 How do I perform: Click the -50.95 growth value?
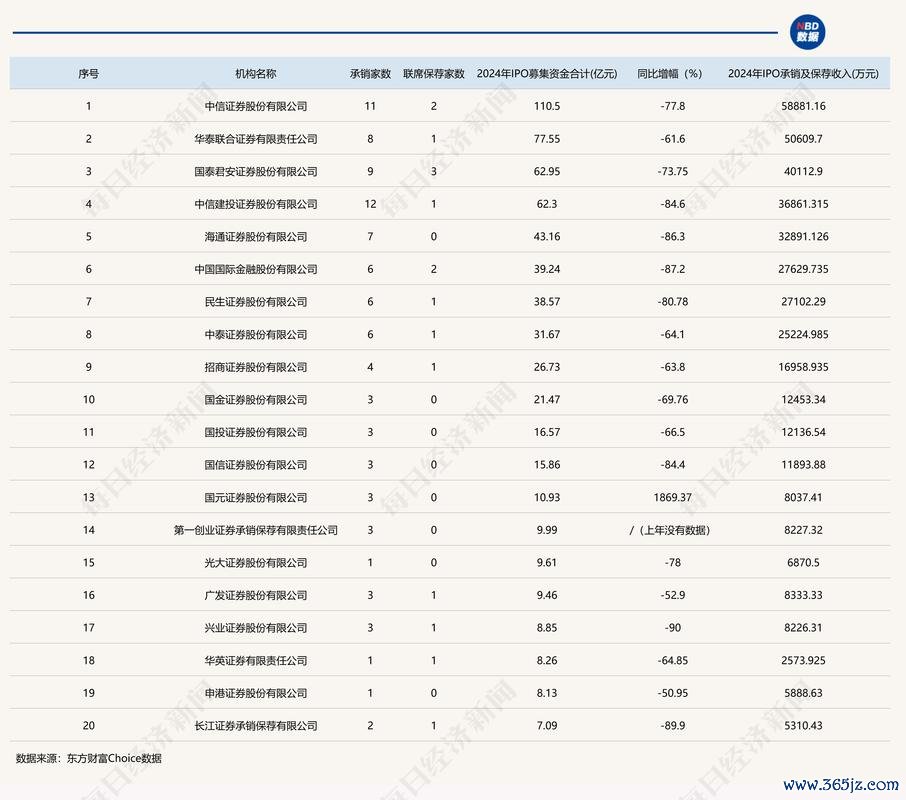click(x=673, y=693)
